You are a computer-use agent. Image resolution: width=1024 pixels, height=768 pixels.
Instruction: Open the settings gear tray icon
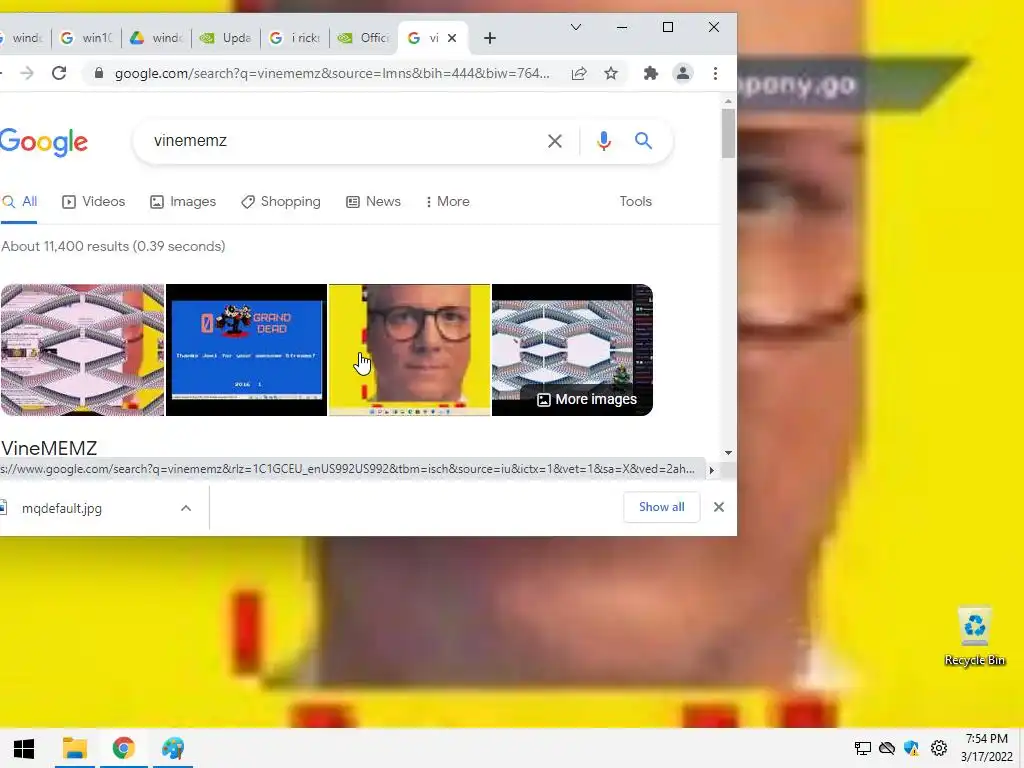click(938, 748)
